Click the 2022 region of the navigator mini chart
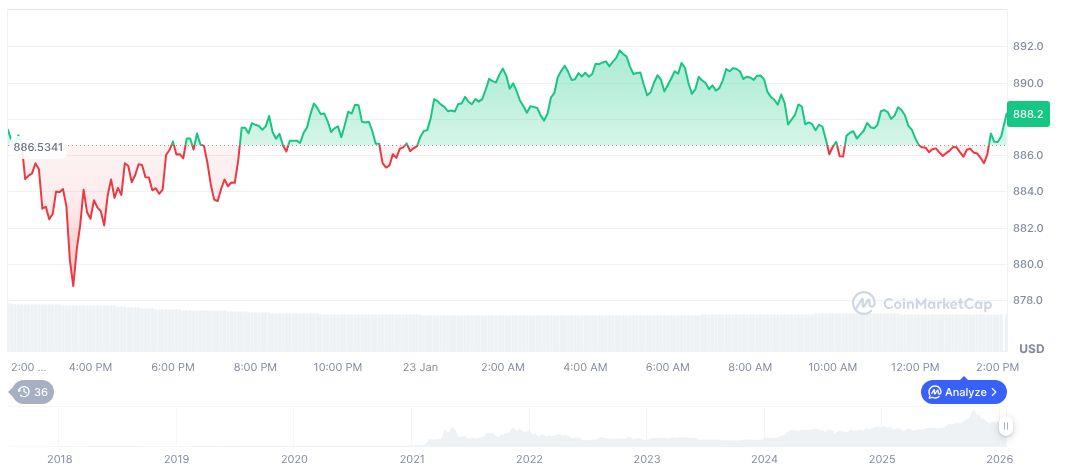 click(x=530, y=436)
